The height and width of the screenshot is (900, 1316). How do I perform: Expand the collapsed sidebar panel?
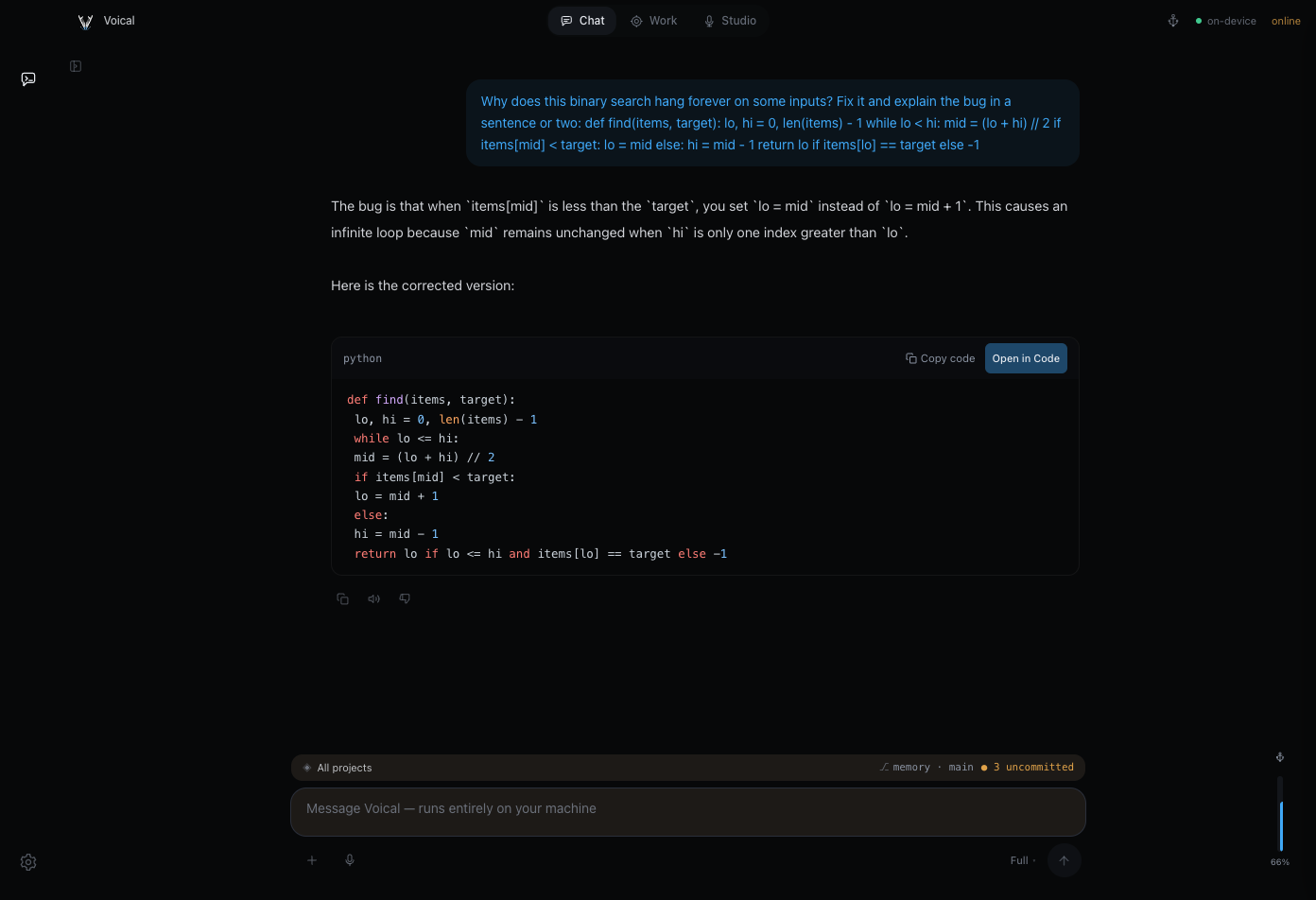coord(76,66)
